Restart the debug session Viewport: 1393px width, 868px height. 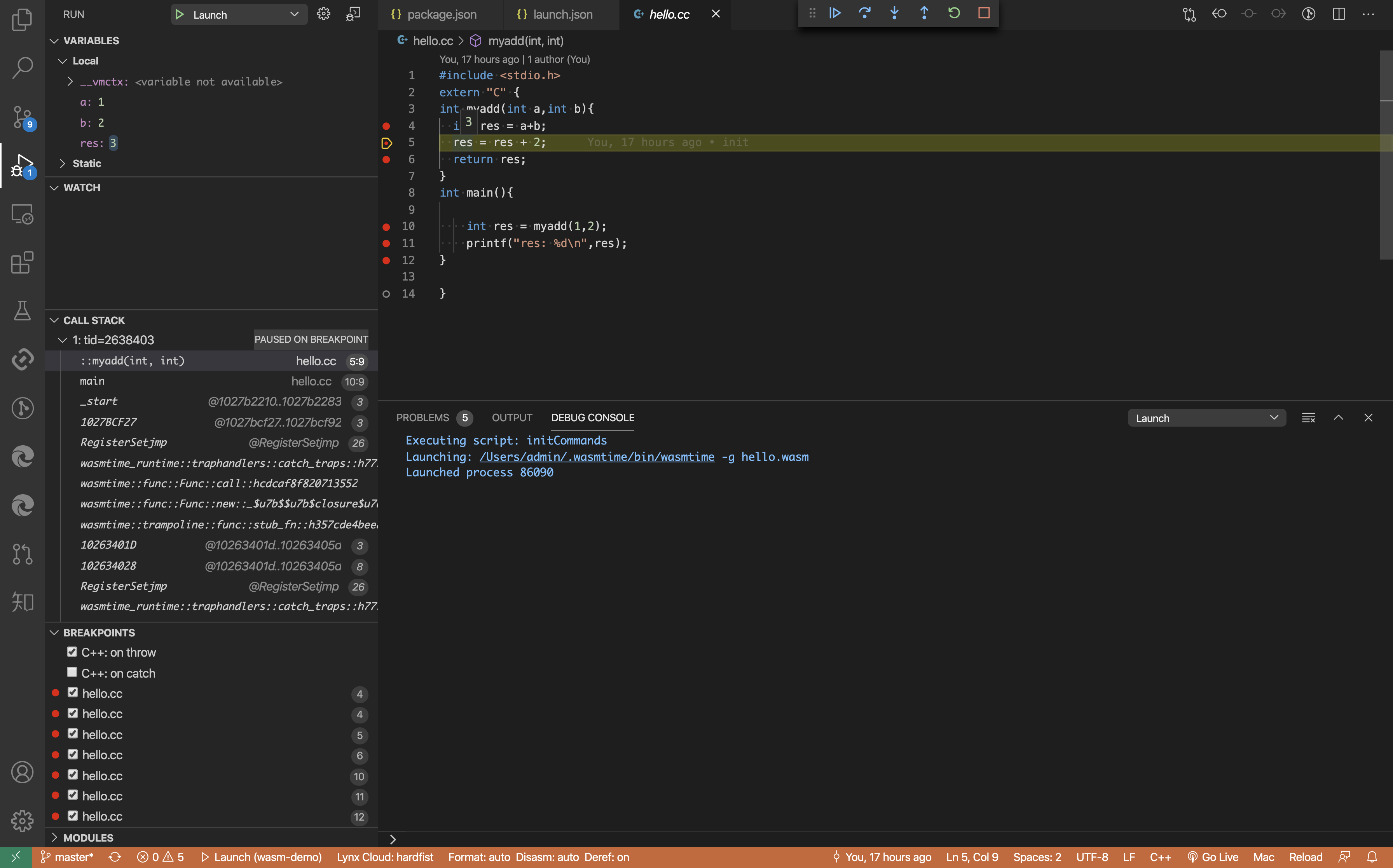coord(954,13)
